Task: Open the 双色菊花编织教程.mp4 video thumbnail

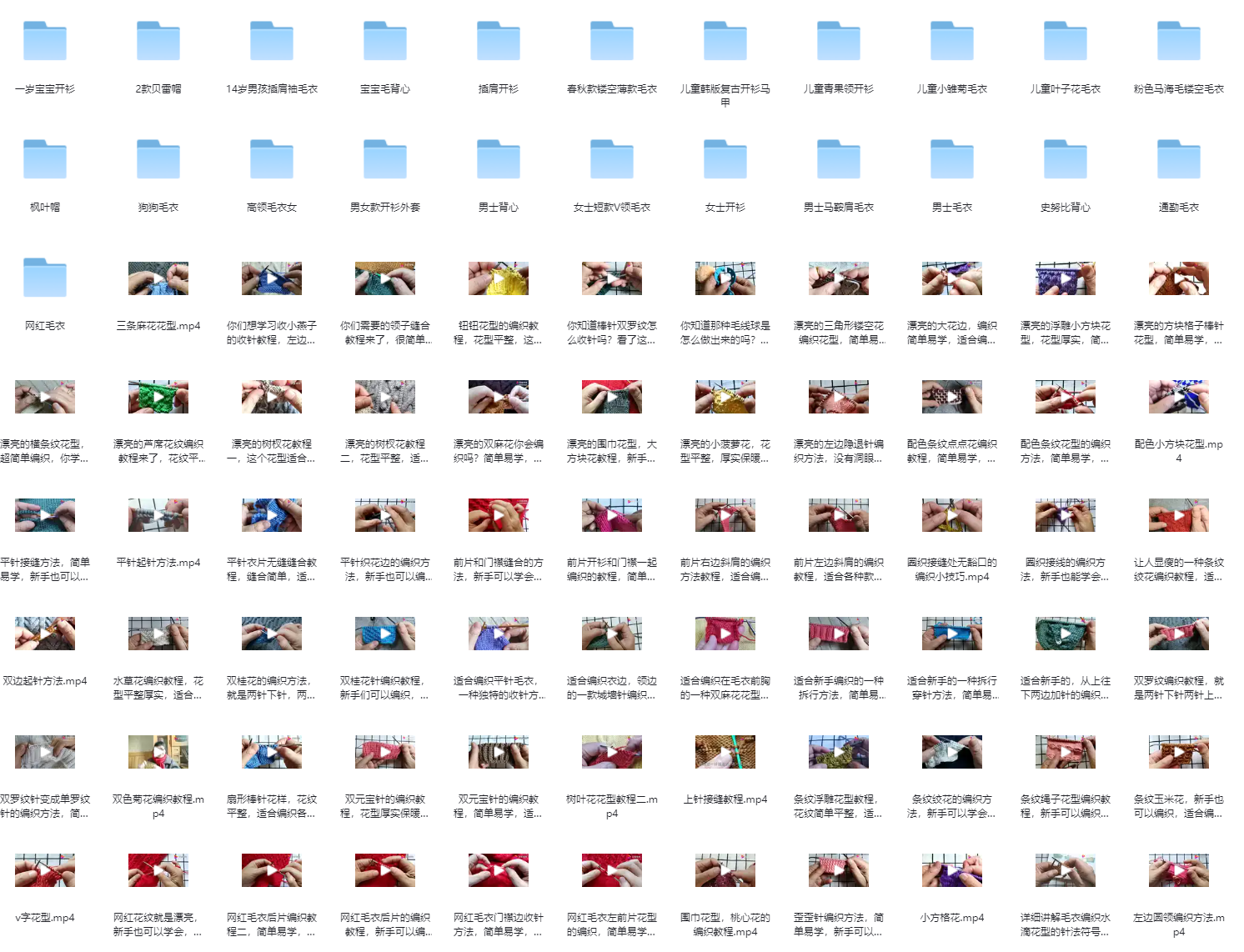Action: 158,752
